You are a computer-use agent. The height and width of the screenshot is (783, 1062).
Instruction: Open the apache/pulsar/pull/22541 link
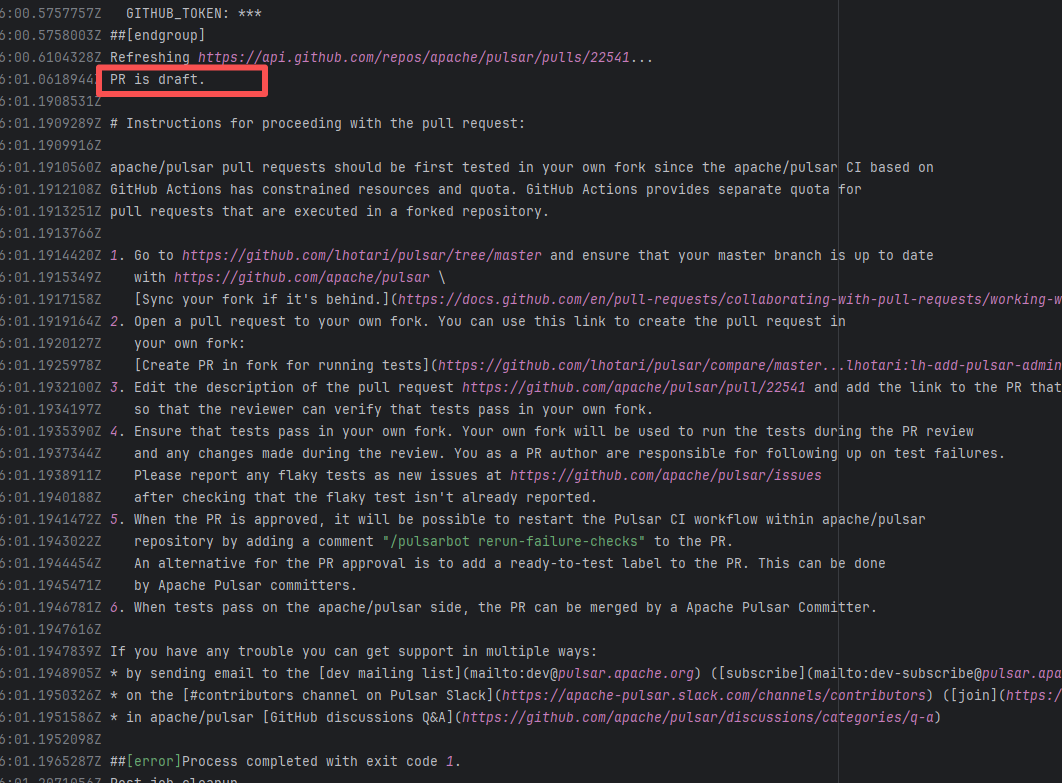636,387
